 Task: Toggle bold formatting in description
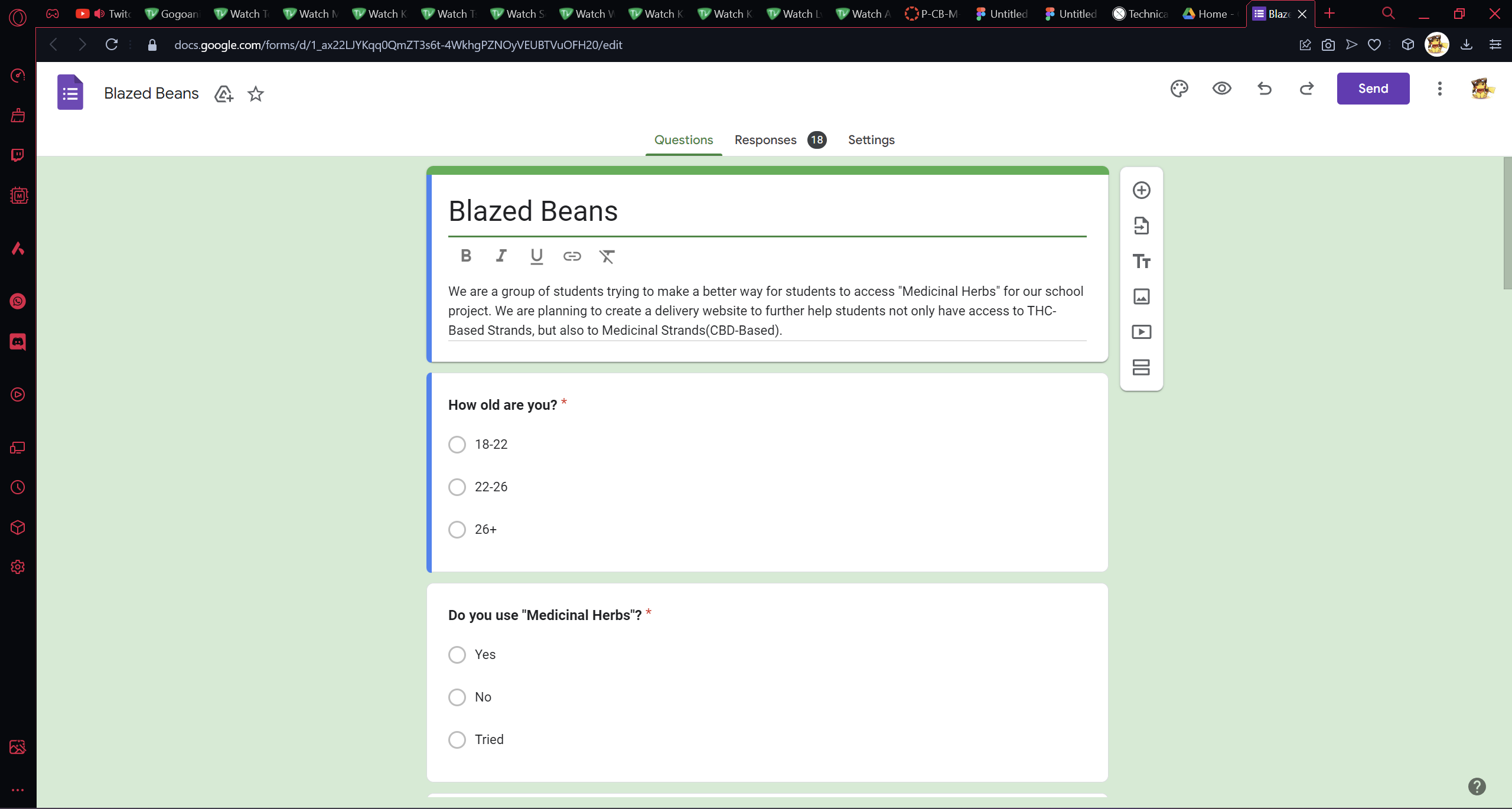tap(465, 256)
